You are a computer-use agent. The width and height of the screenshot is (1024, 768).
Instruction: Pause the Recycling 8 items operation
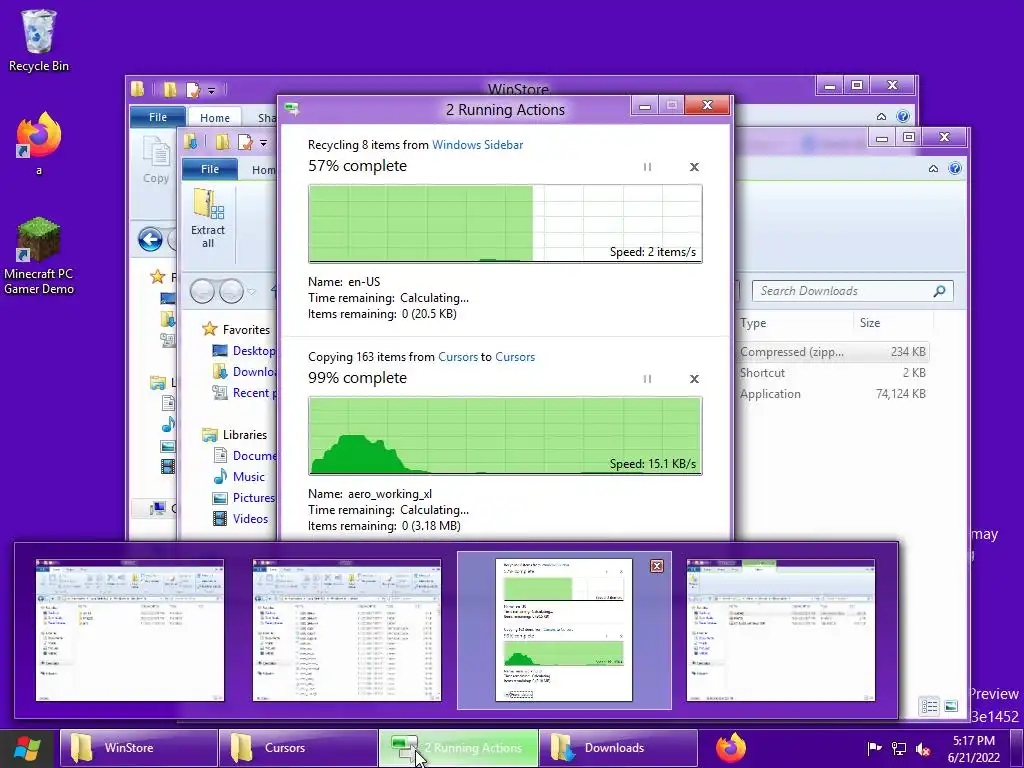[647, 167]
